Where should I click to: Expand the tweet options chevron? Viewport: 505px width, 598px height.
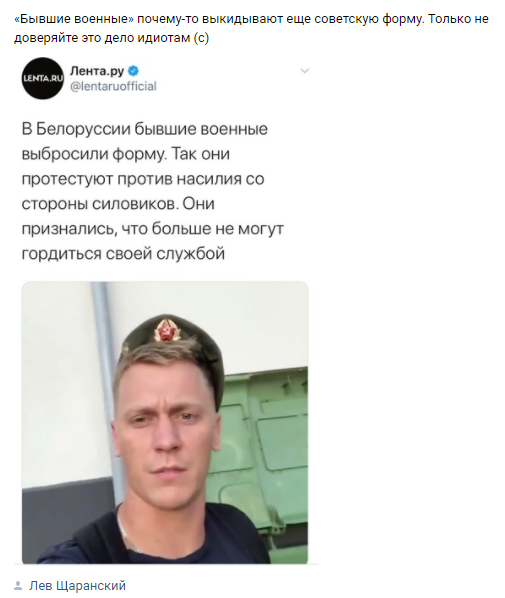pos(304,71)
